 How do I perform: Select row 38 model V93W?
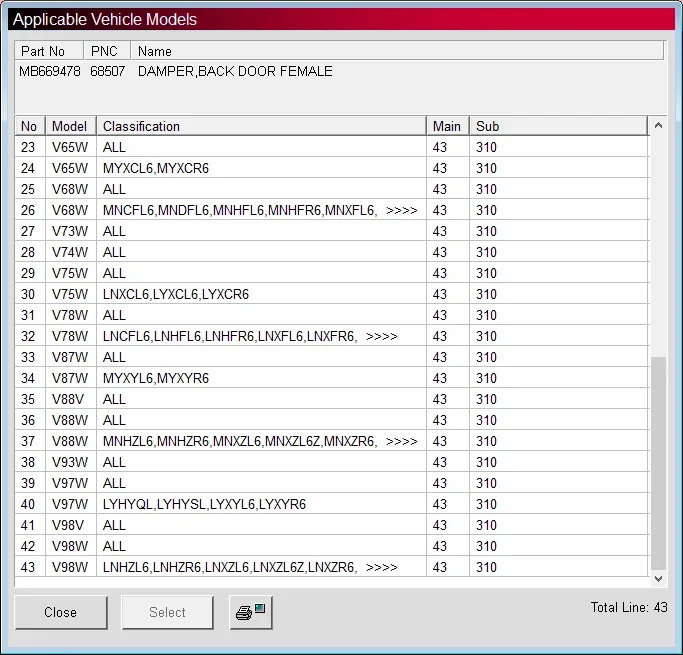click(x=70, y=462)
